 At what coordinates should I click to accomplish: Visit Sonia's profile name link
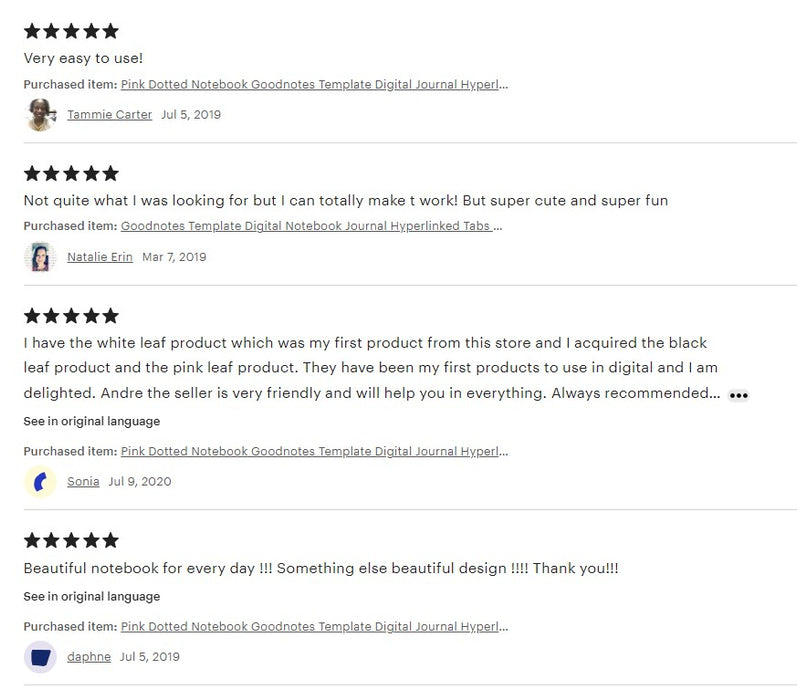[83, 482]
